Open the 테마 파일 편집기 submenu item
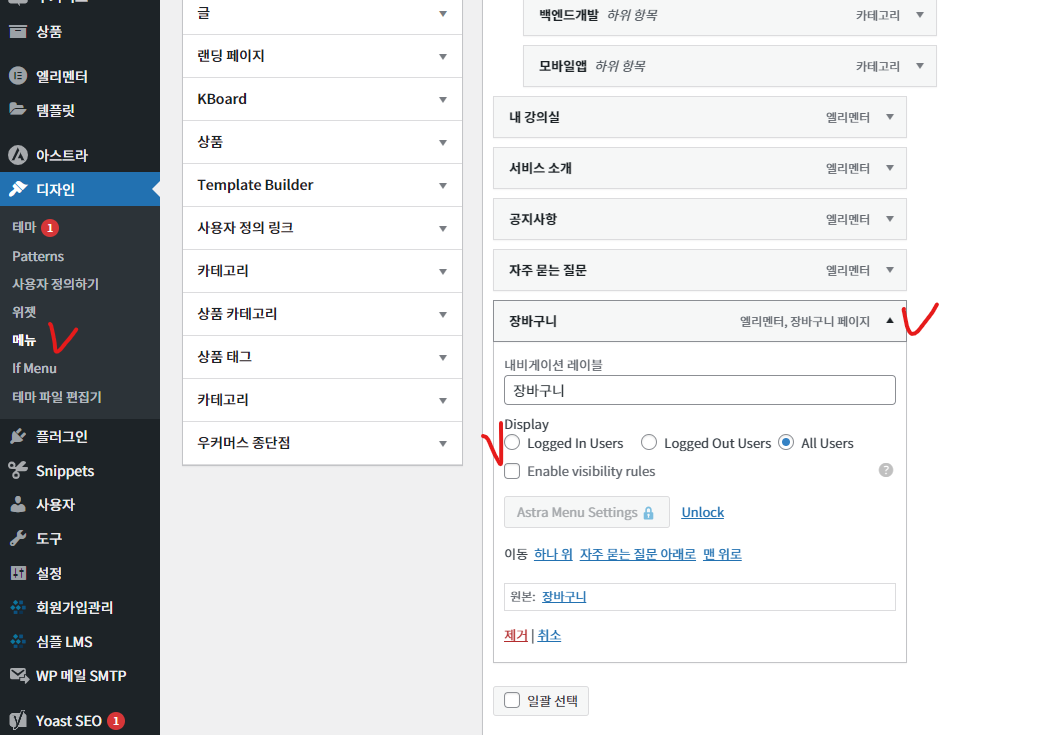Image resolution: width=1048 pixels, height=735 pixels. coord(57,397)
